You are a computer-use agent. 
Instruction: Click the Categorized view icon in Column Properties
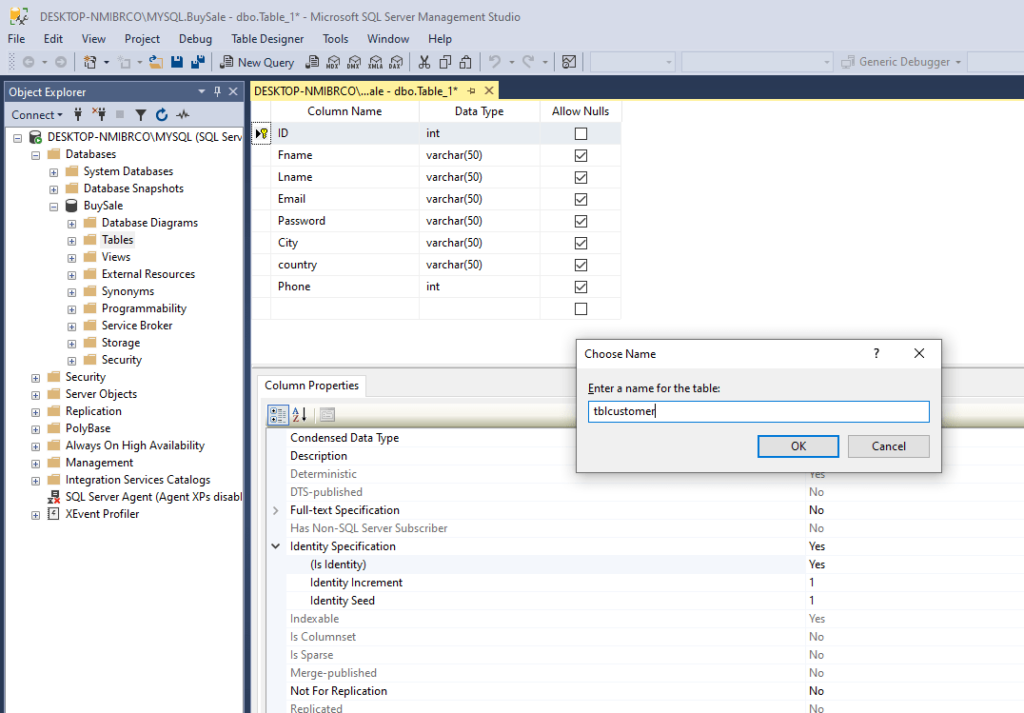point(278,415)
